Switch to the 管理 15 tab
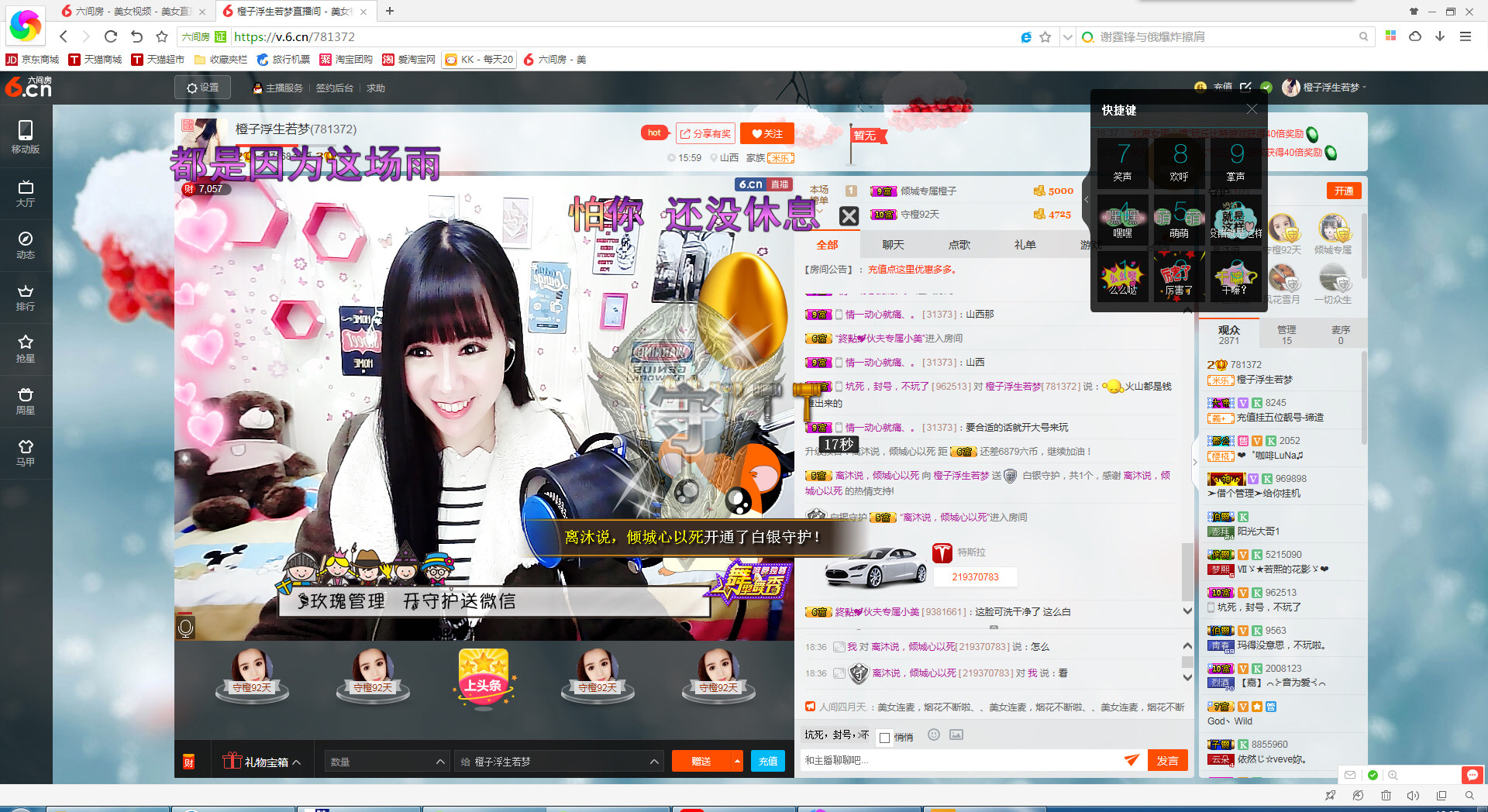 tap(1286, 335)
